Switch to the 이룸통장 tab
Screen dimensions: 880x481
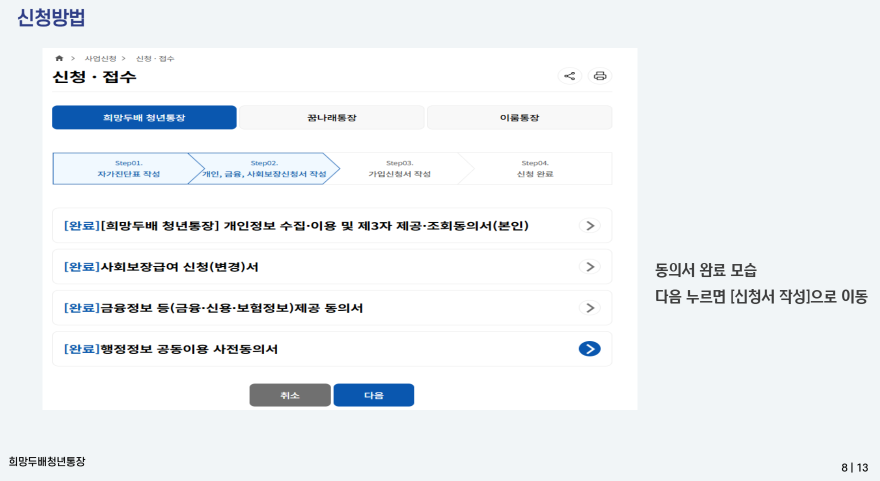520,117
